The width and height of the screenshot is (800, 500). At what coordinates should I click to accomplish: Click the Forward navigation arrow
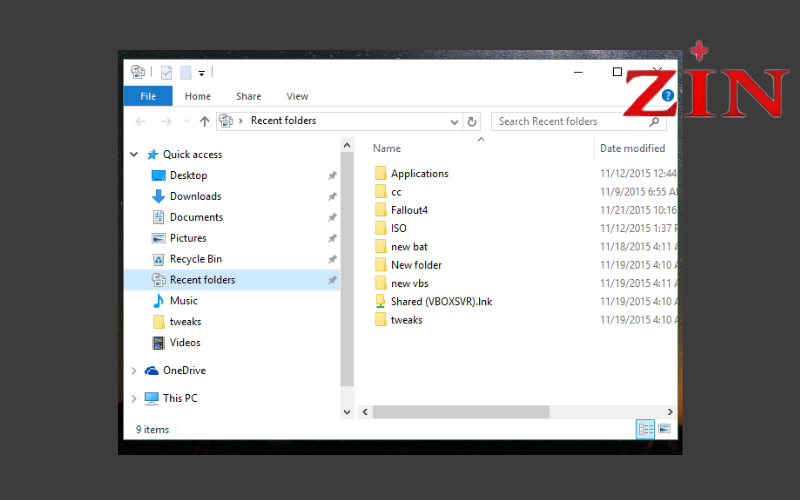point(166,121)
